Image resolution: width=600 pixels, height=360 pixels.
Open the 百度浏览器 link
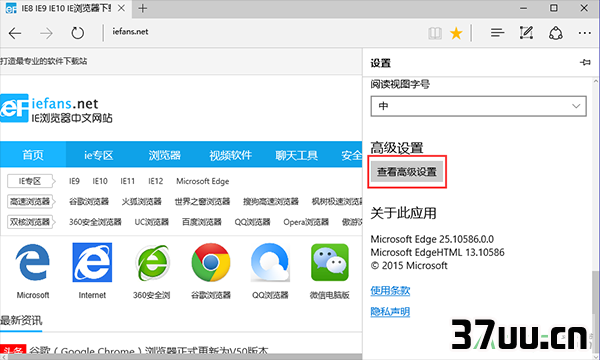click(202, 222)
